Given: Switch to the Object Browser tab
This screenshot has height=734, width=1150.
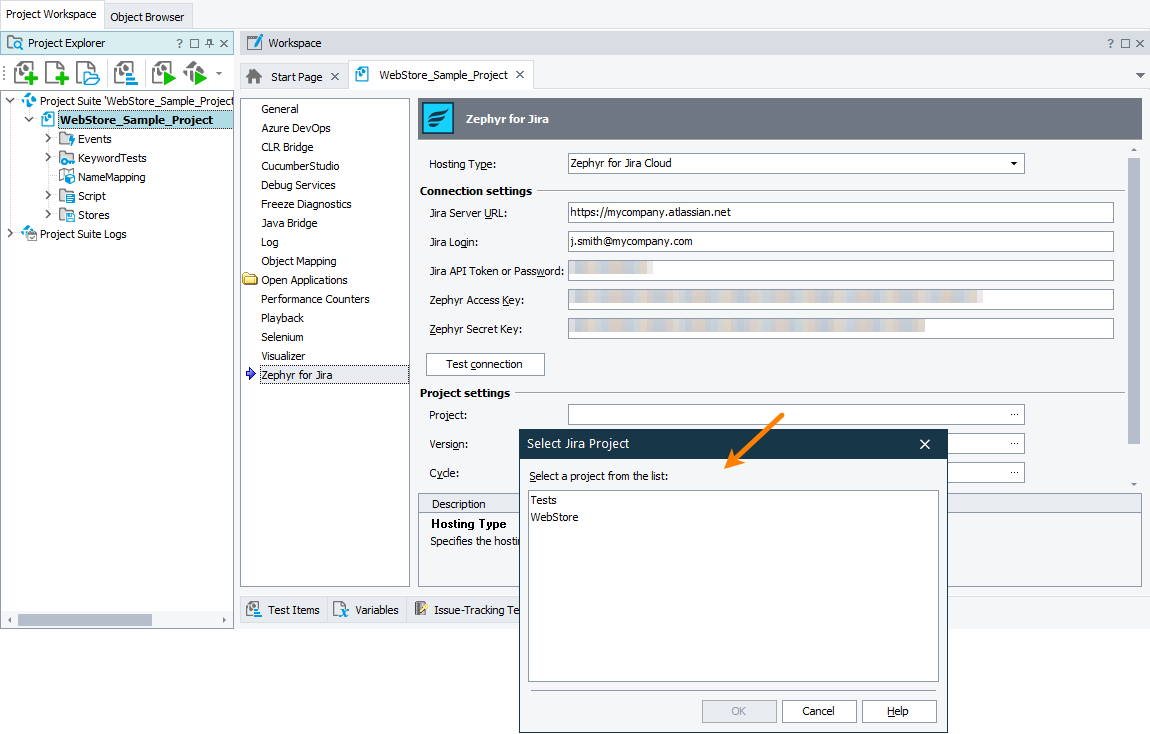Looking at the screenshot, I should [147, 16].
